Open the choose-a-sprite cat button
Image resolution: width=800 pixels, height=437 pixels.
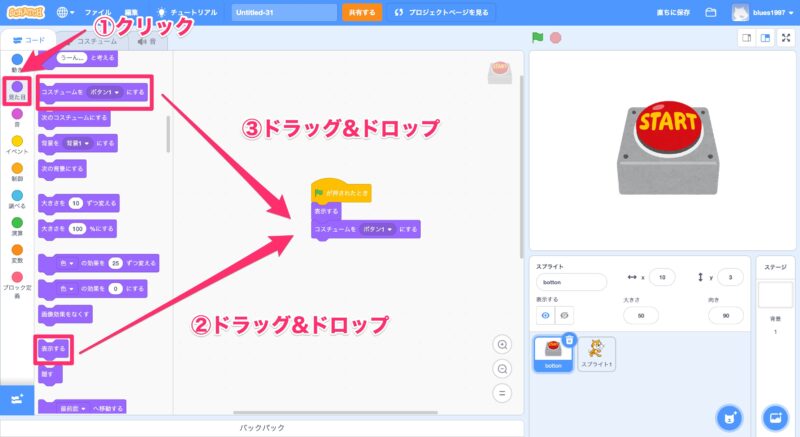point(731,415)
